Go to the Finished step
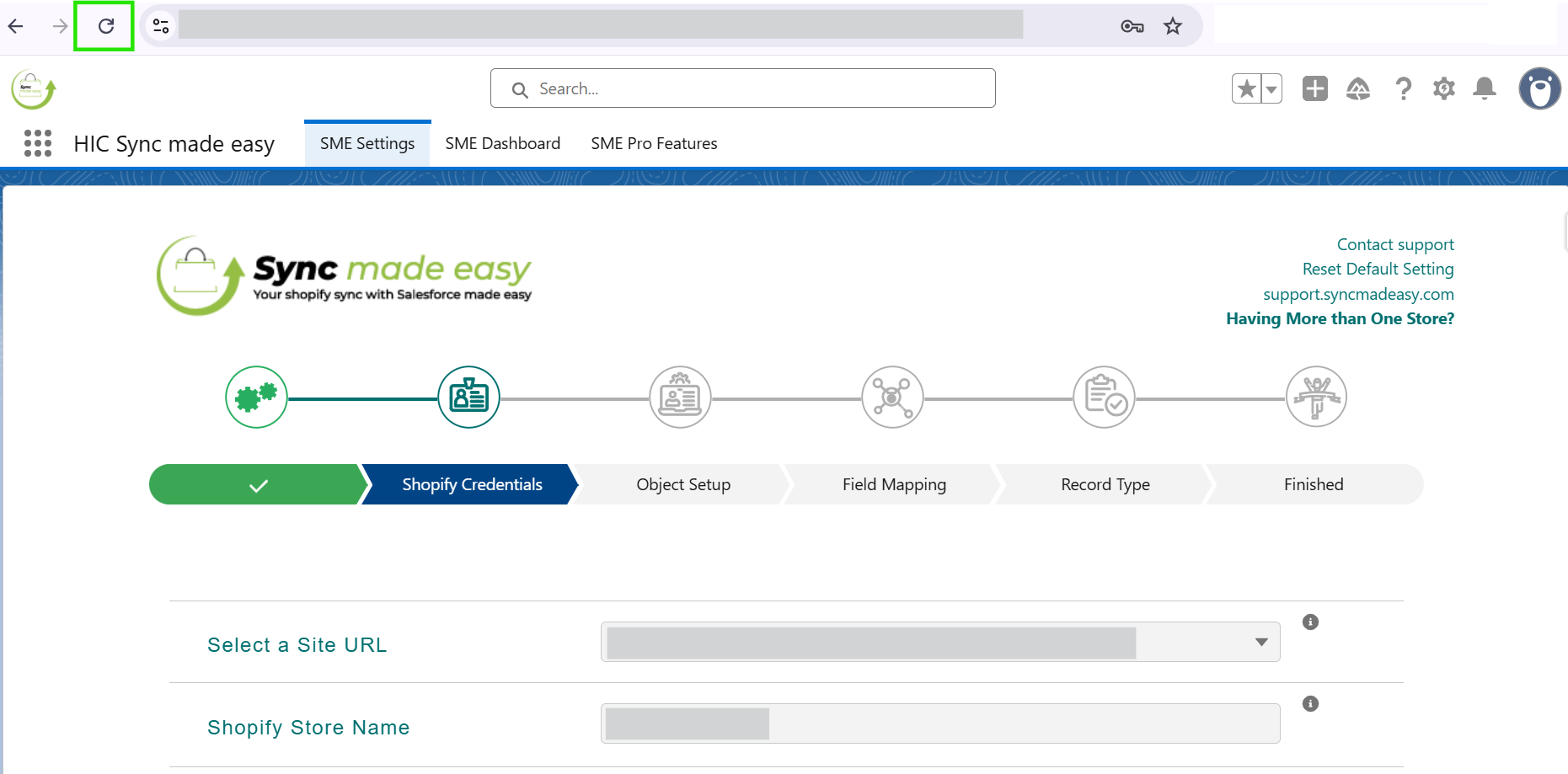The width and height of the screenshot is (1568, 774). click(1314, 484)
